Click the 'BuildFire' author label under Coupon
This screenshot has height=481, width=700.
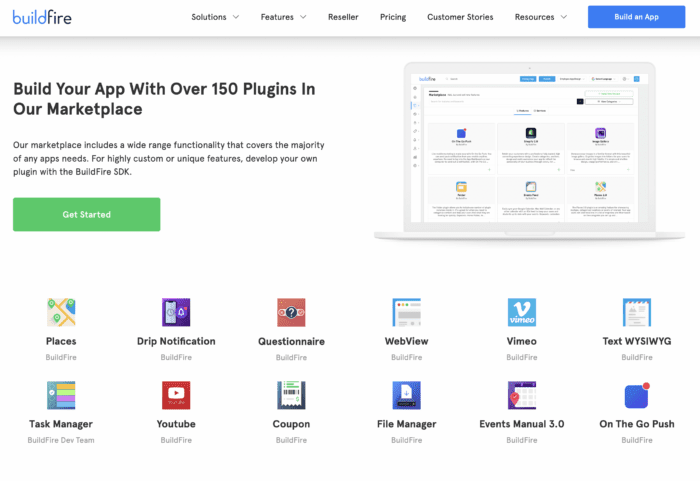pyautogui.click(x=291, y=440)
